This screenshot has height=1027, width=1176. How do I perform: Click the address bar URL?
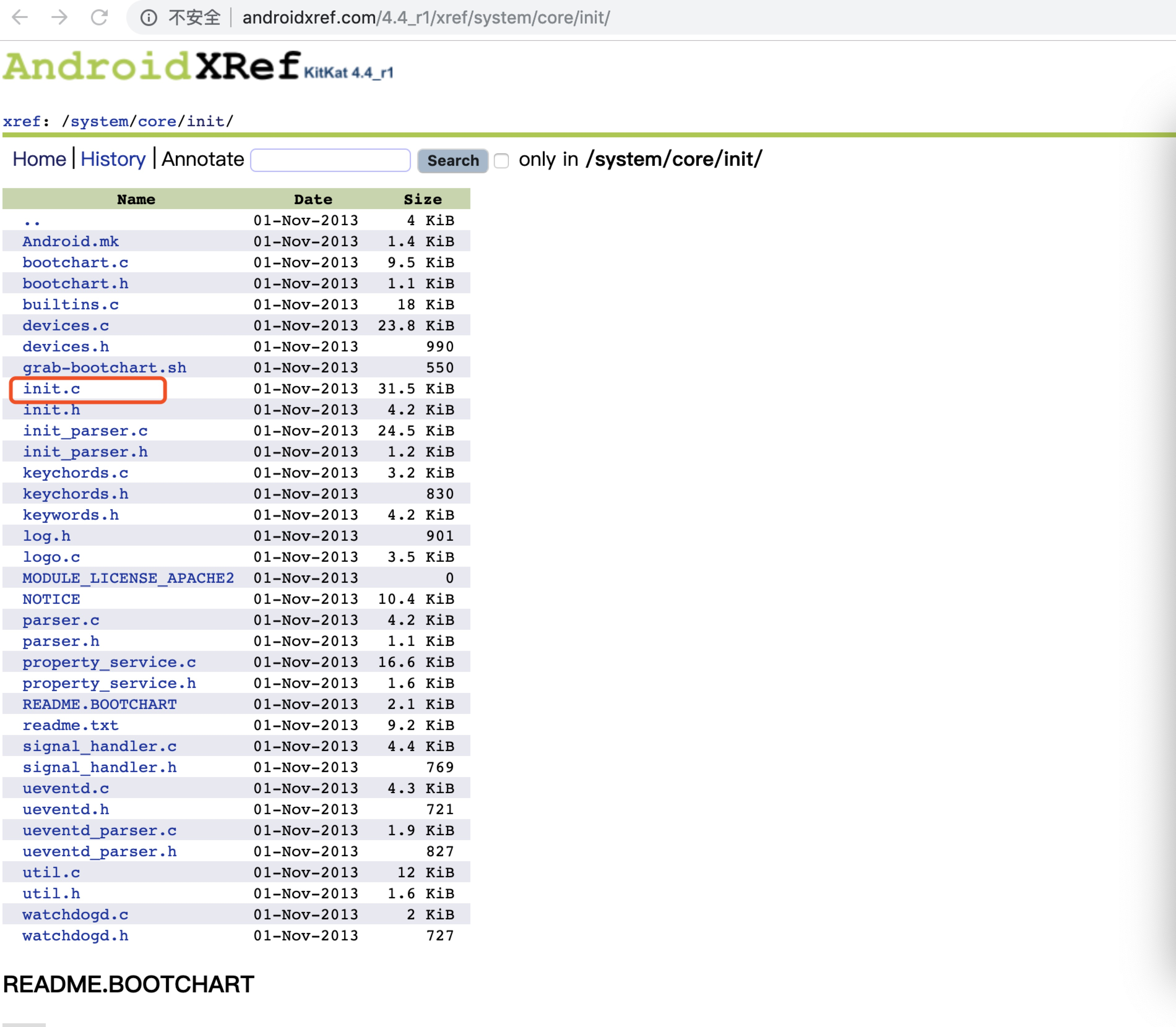point(426,18)
